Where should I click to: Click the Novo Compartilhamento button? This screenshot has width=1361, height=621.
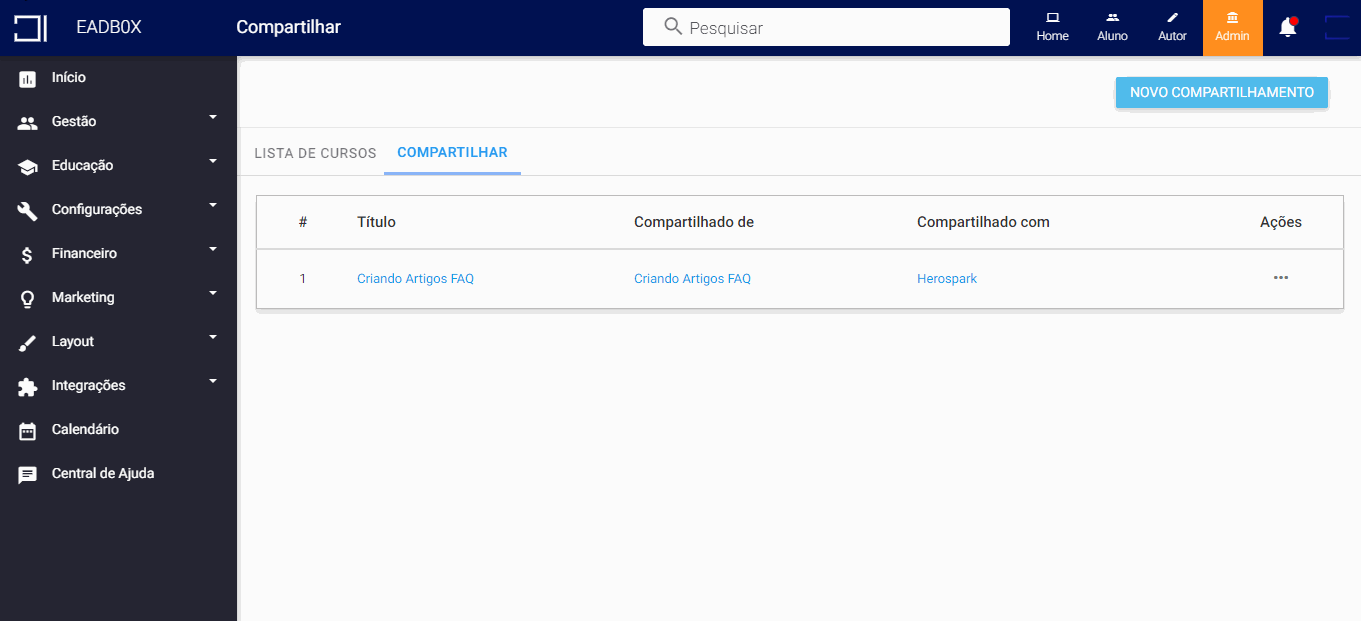1222,92
